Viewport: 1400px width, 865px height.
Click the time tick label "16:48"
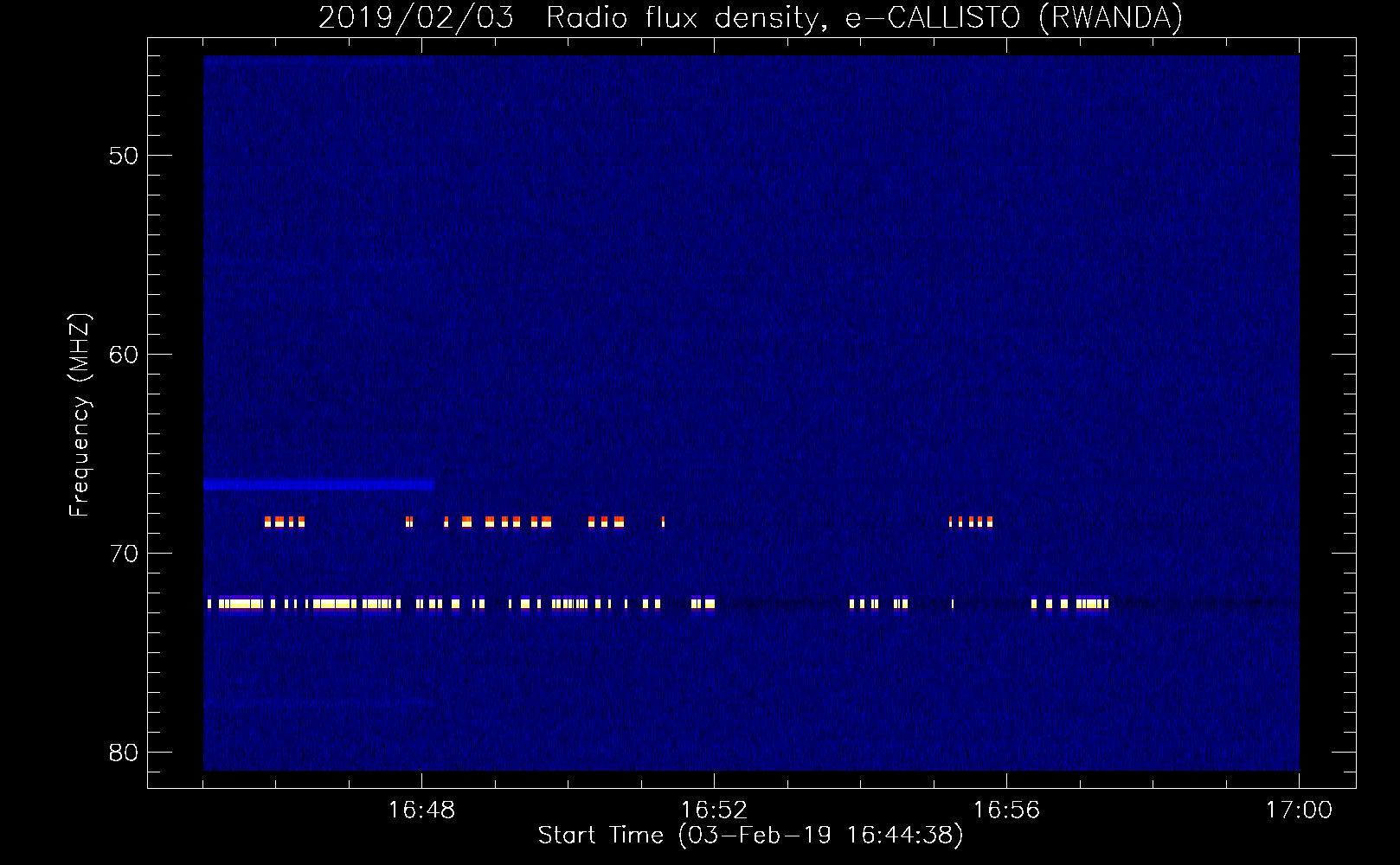coord(421,810)
